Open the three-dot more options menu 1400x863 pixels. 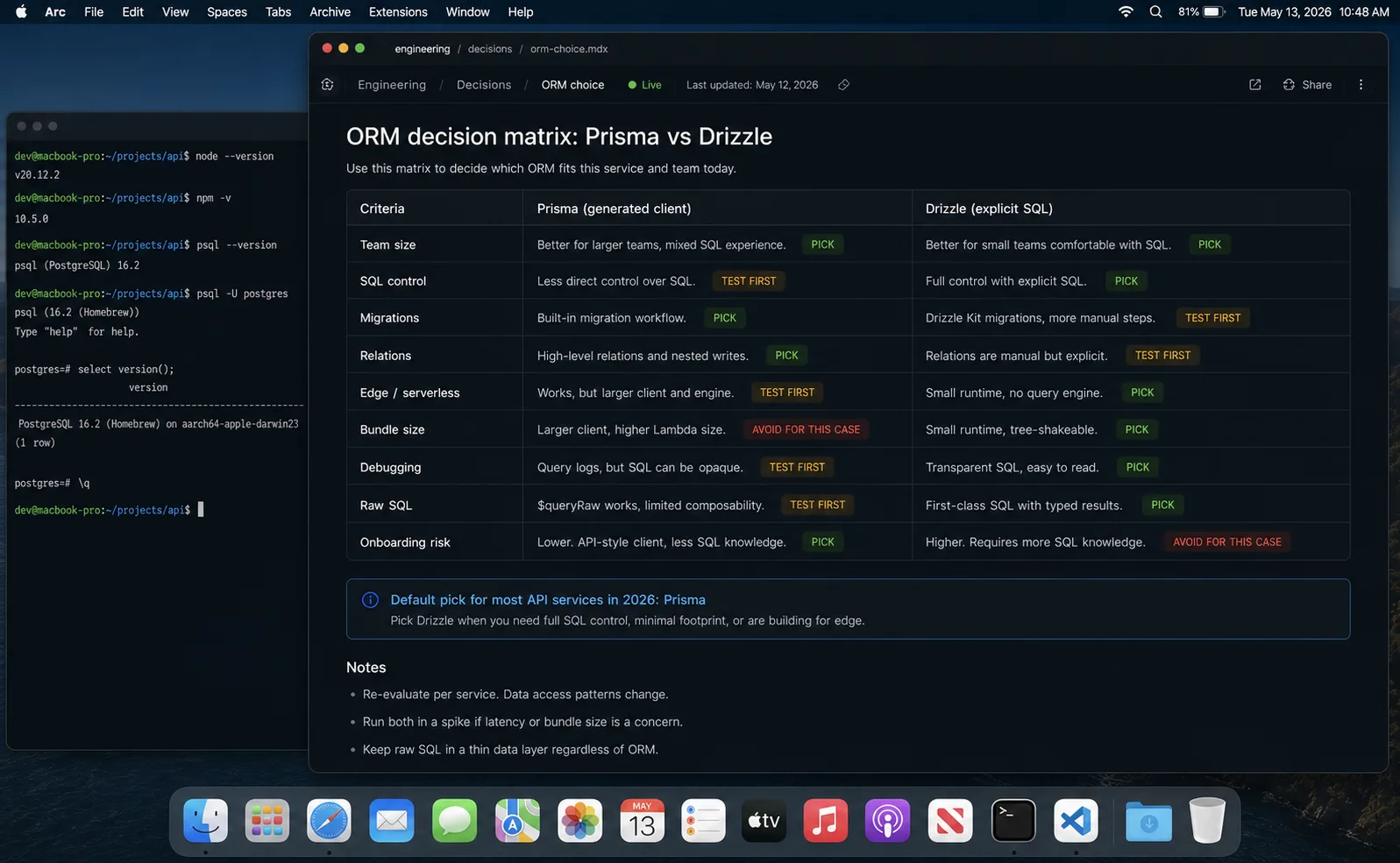[1361, 85]
